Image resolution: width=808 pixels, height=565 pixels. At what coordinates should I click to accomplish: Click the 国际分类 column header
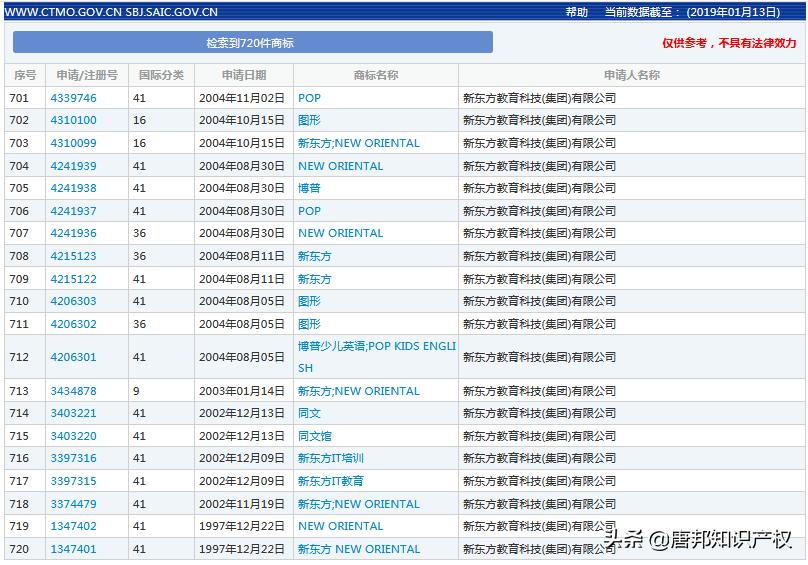(x=161, y=75)
